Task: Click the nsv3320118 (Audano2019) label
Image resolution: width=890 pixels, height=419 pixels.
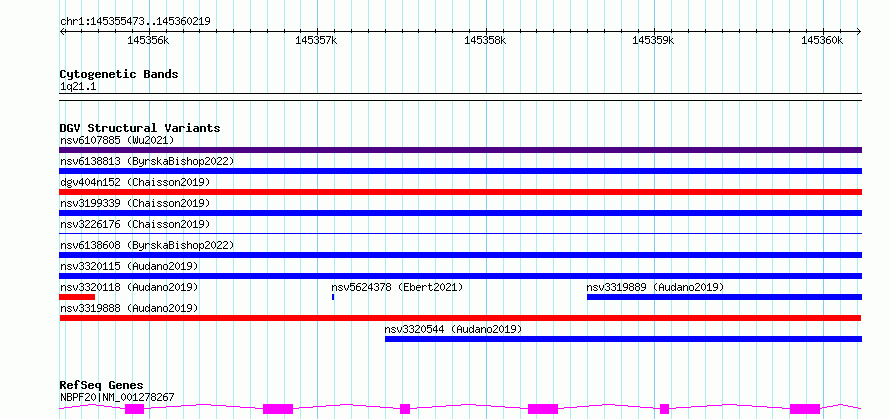Action: tap(129, 287)
